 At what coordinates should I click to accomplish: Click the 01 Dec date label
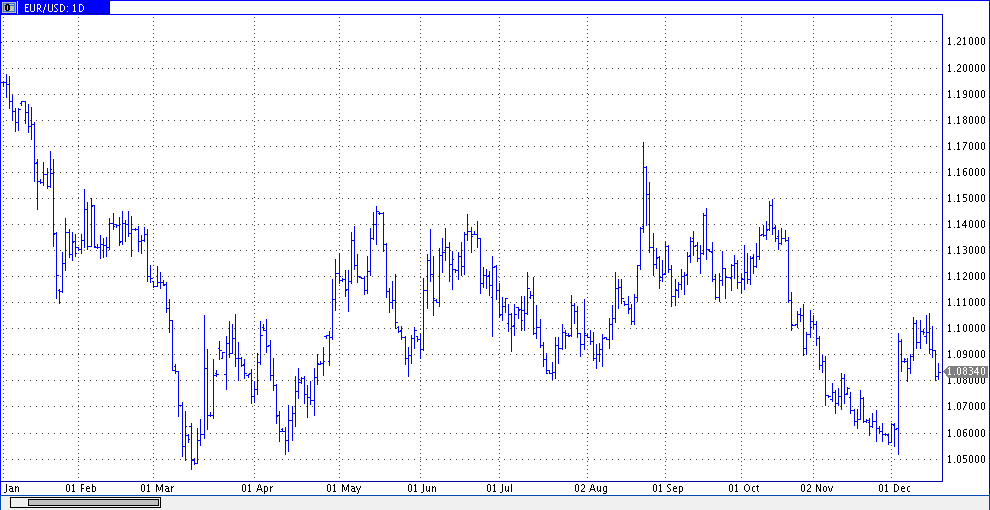click(x=893, y=489)
